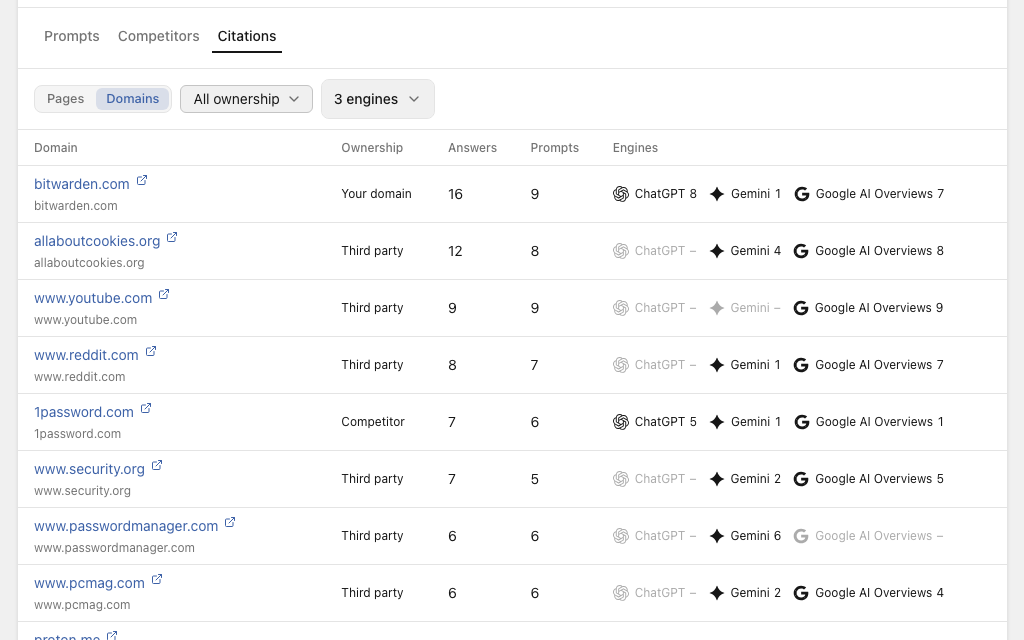Switch to the Prompts tab

72,36
